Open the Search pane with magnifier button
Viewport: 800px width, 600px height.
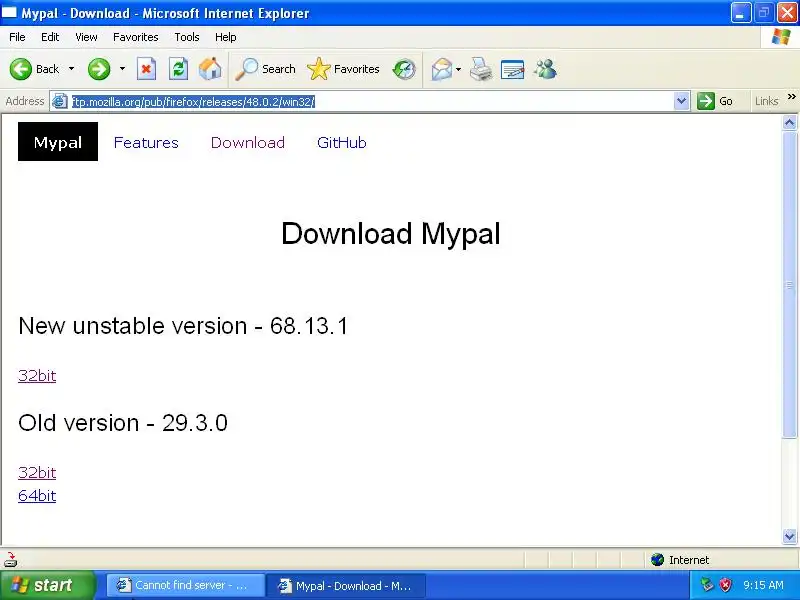[x=265, y=69]
